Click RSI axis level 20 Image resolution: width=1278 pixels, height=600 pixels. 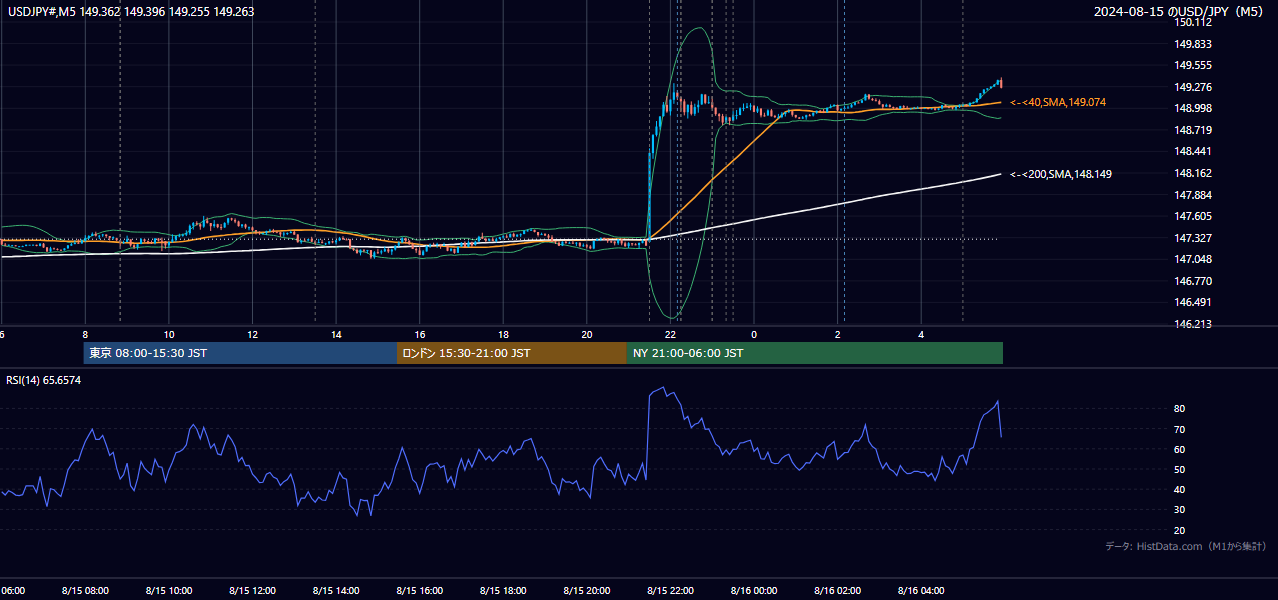tap(1180, 530)
